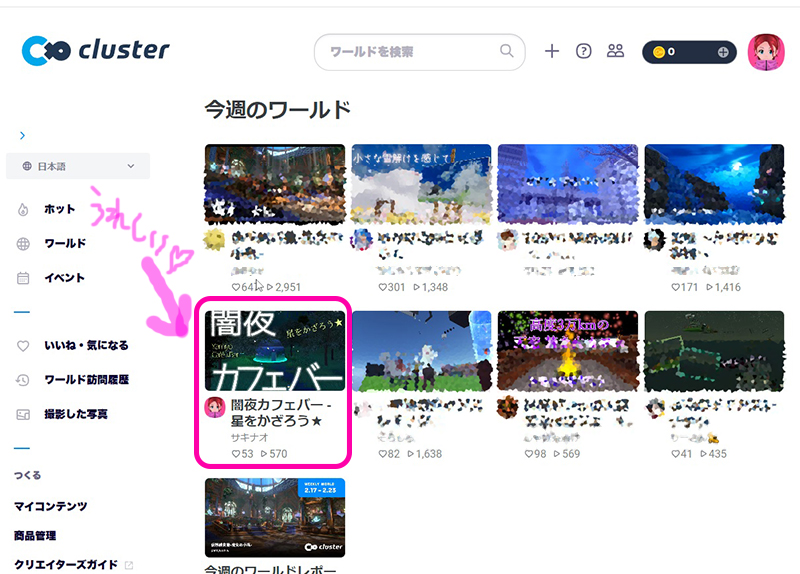This screenshot has width=800, height=574.
Task: Click the plus create icon
Action: tap(552, 51)
